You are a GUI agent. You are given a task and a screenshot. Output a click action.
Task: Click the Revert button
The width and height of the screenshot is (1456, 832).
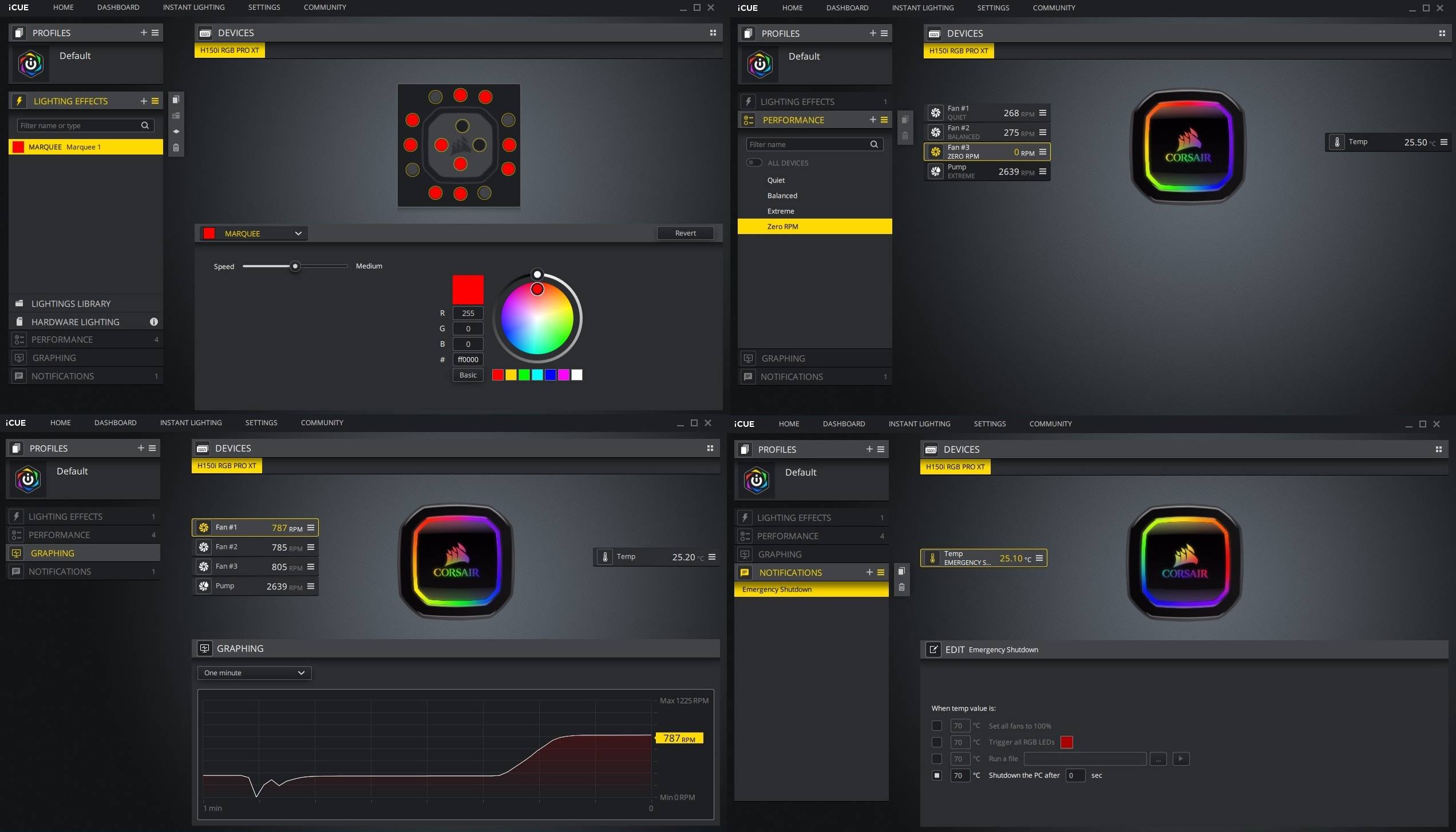click(685, 233)
